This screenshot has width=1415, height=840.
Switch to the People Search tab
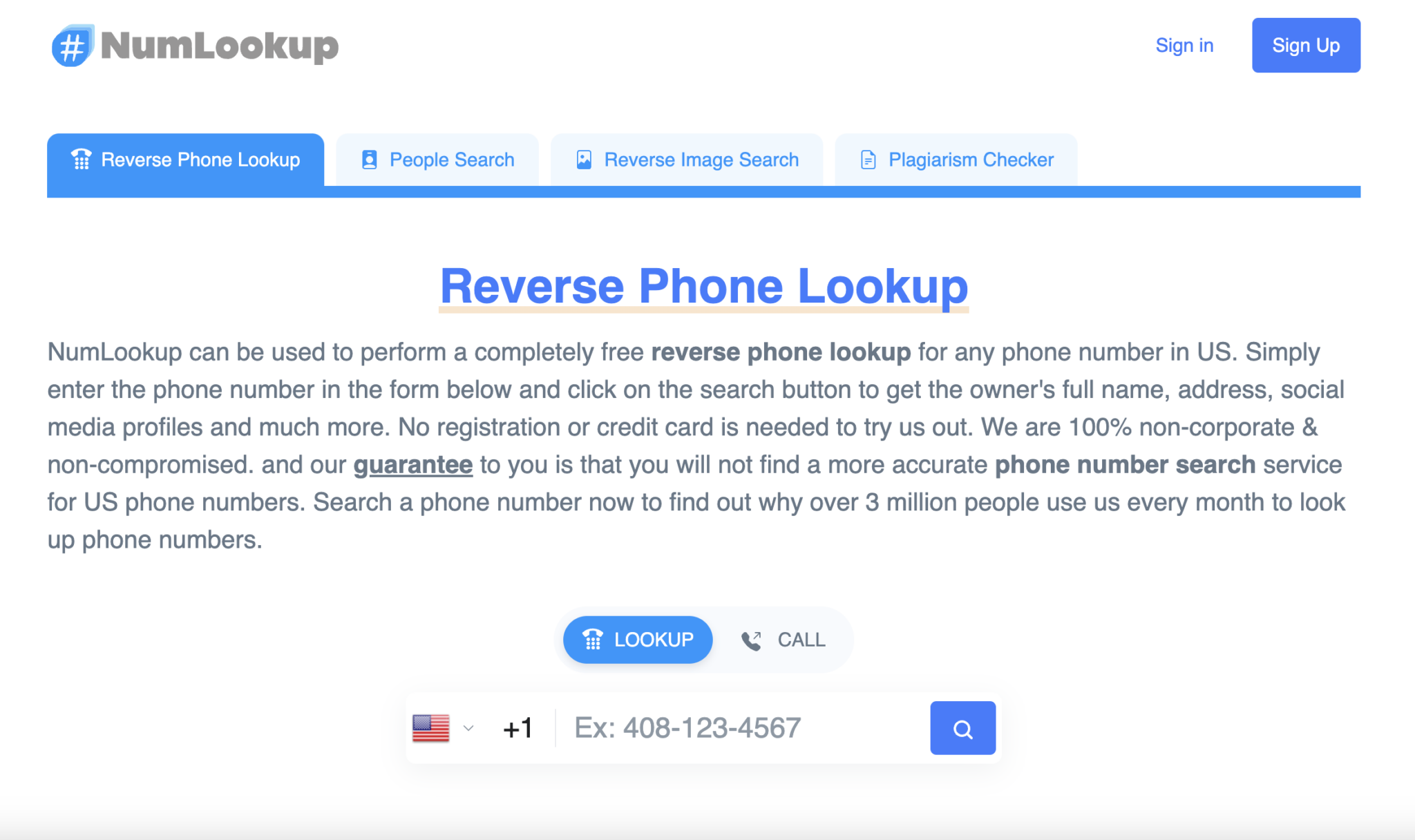coord(451,158)
